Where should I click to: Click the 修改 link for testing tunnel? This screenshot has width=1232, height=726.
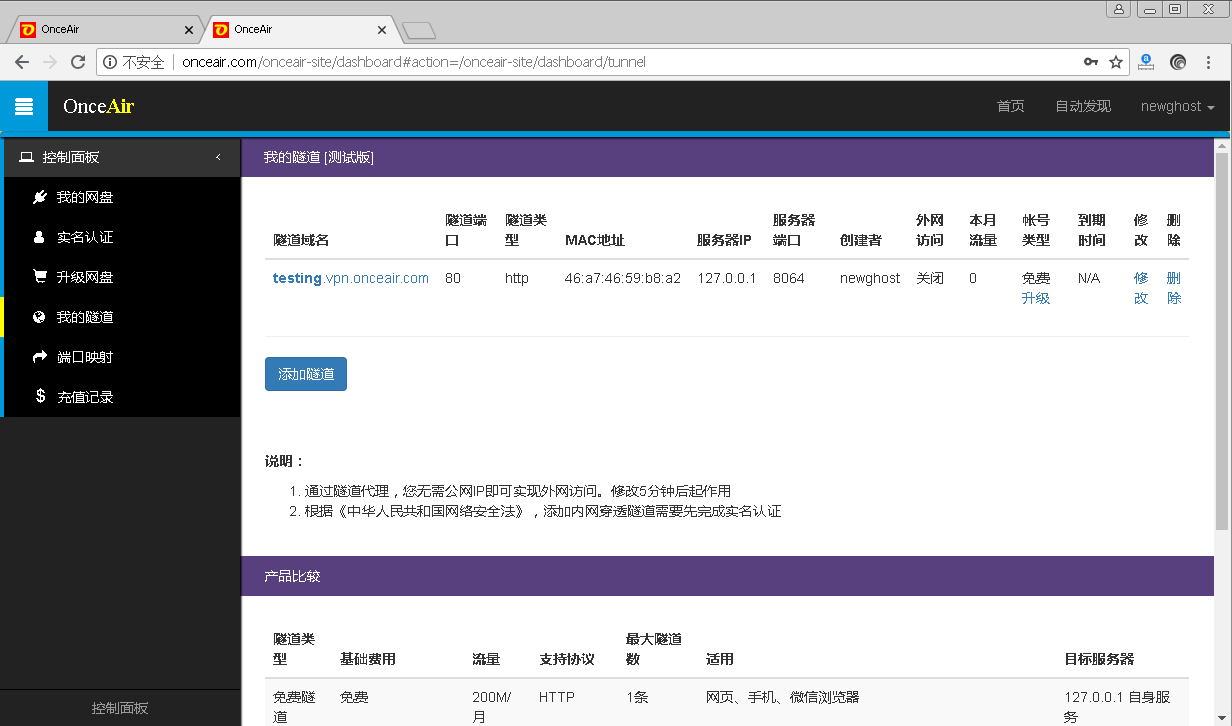tap(1141, 288)
